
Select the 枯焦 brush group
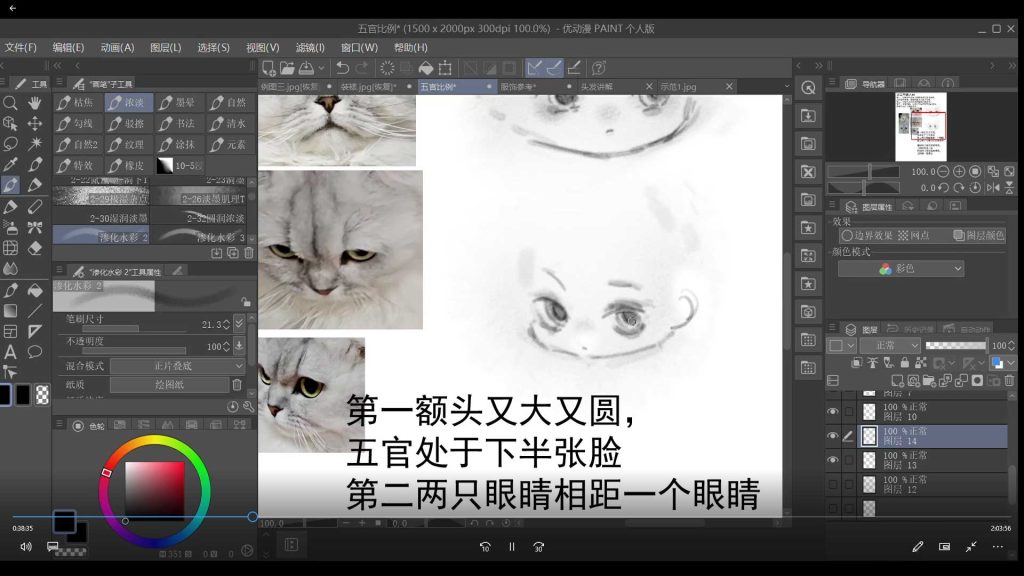tap(76, 103)
